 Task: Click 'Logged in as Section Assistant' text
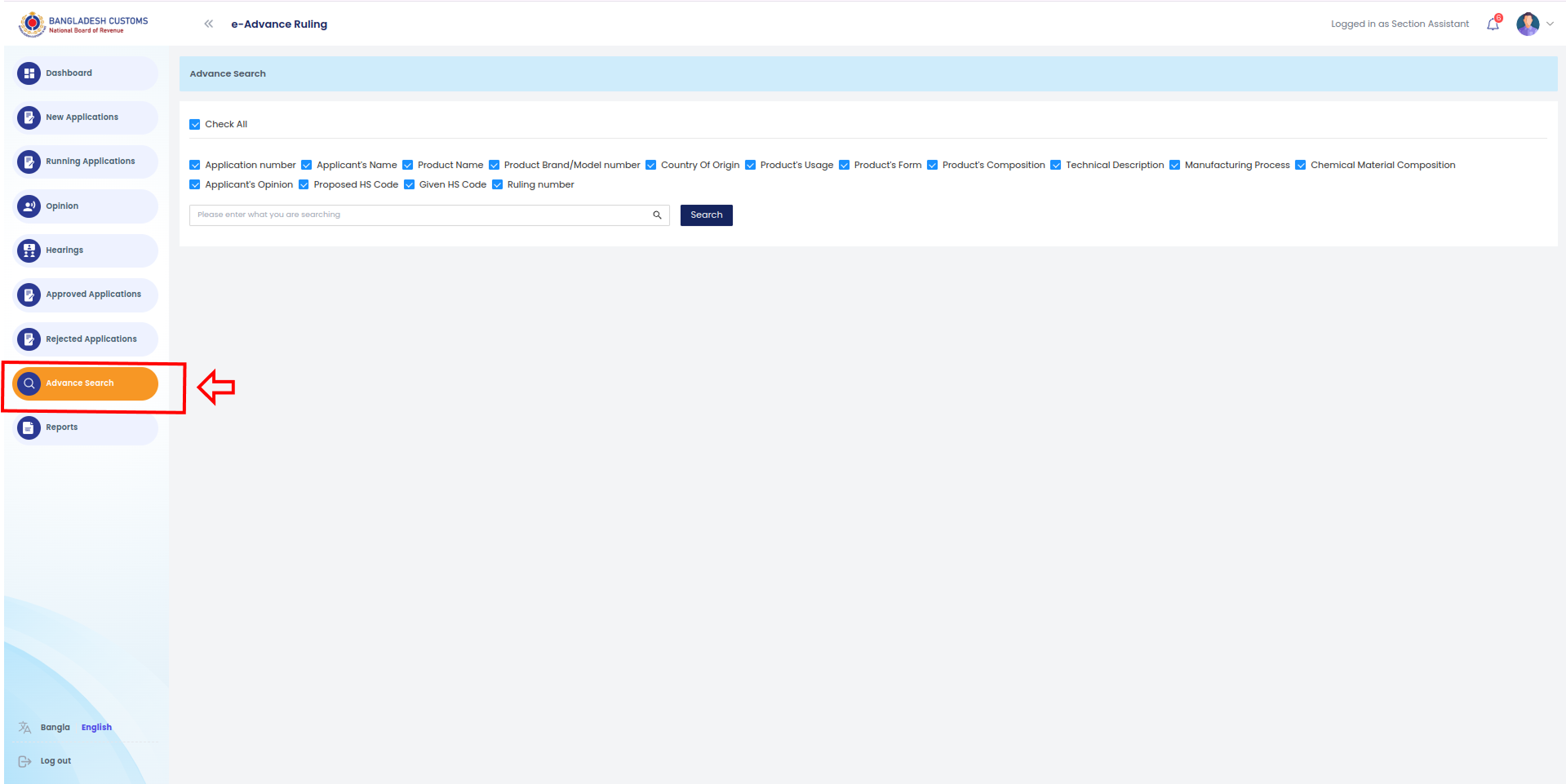(1400, 24)
